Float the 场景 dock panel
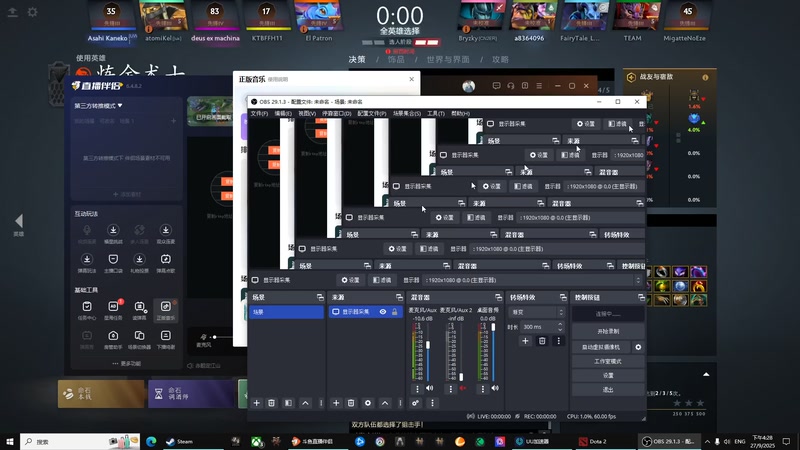This screenshot has width=800, height=450. [320, 297]
